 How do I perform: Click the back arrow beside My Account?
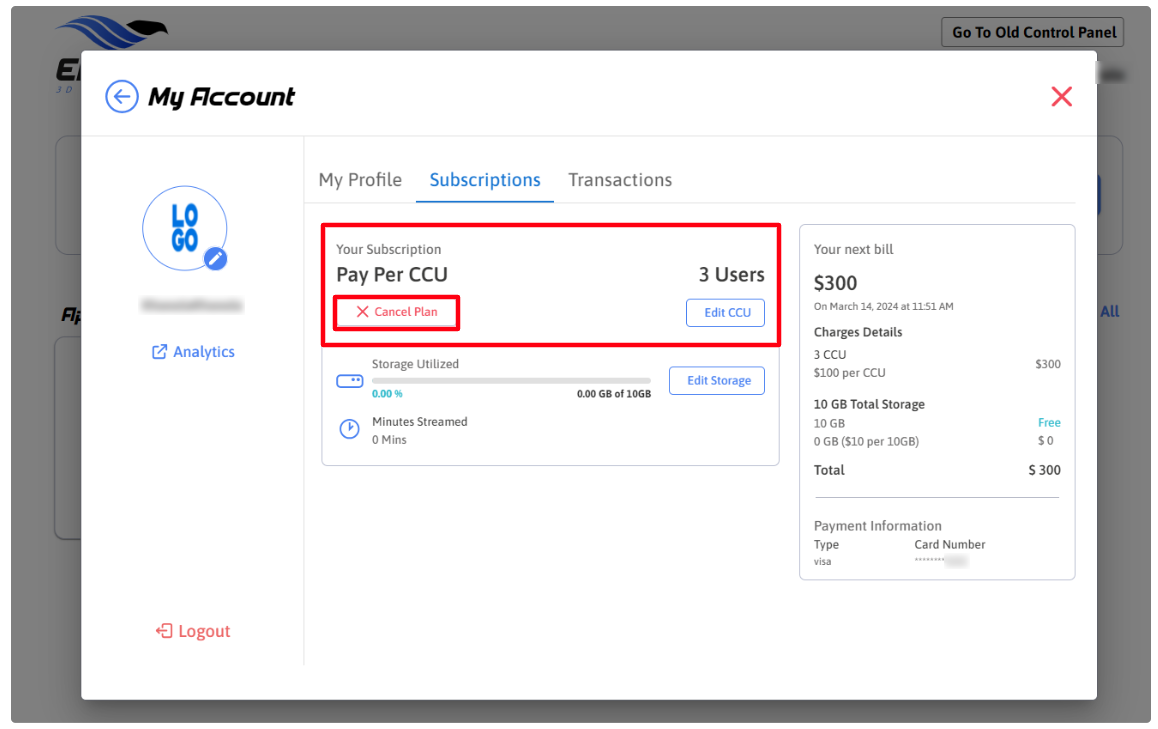point(122,97)
